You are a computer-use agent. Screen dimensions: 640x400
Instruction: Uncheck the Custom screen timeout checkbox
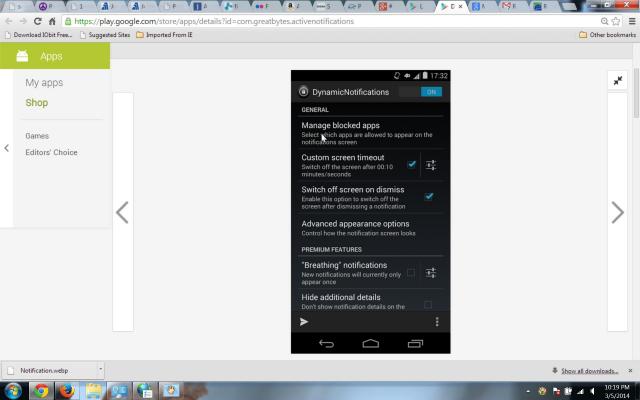[411, 164]
